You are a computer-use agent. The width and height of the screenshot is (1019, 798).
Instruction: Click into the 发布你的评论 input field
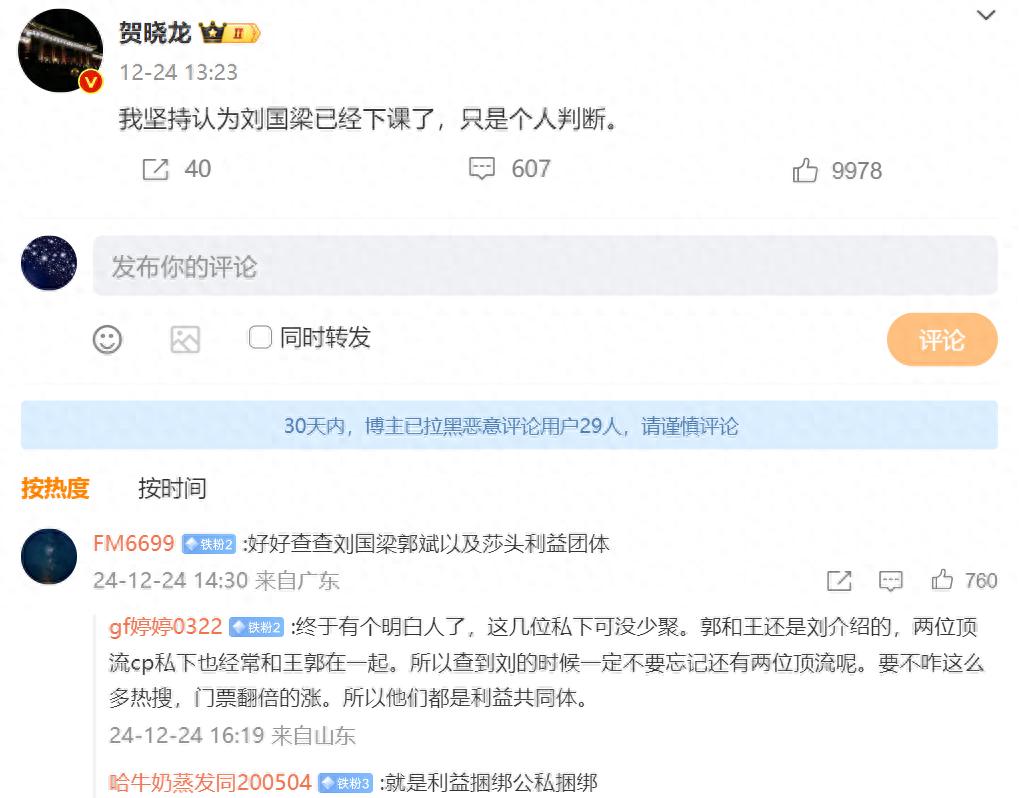(x=545, y=266)
